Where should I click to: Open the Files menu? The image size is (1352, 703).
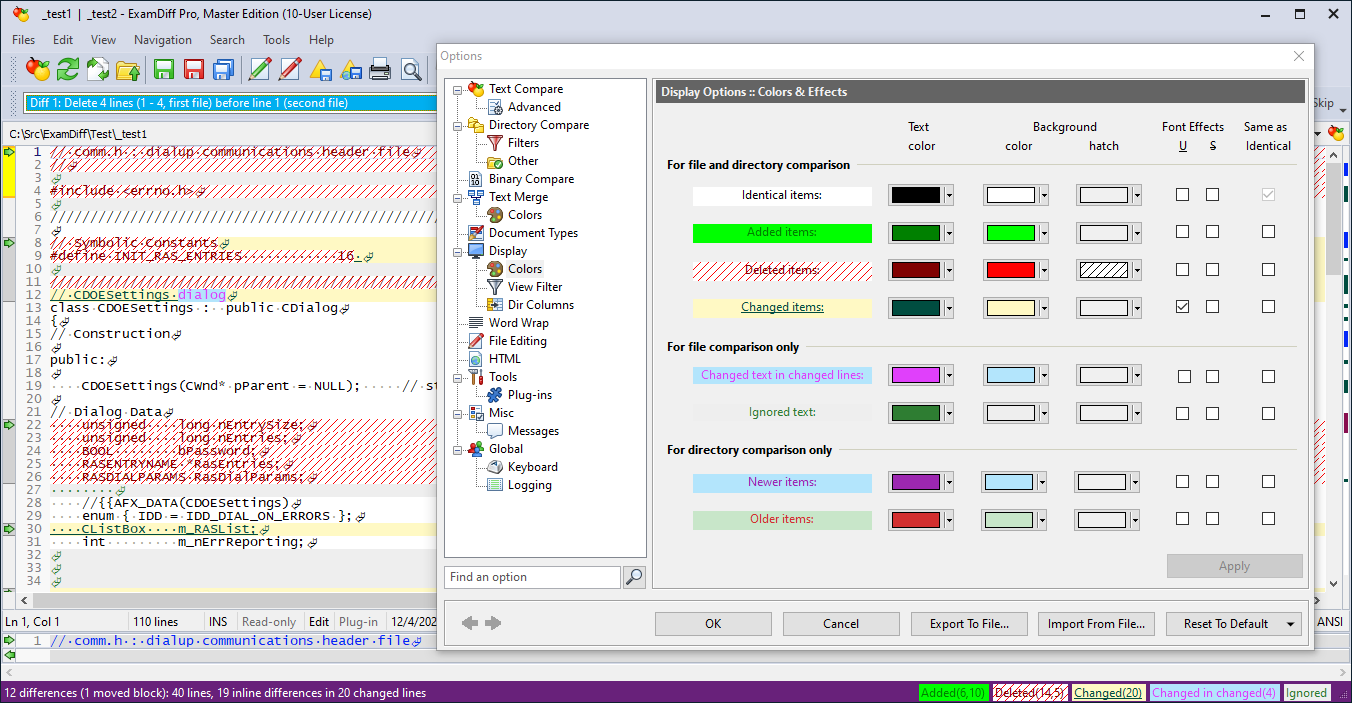pos(24,40)
